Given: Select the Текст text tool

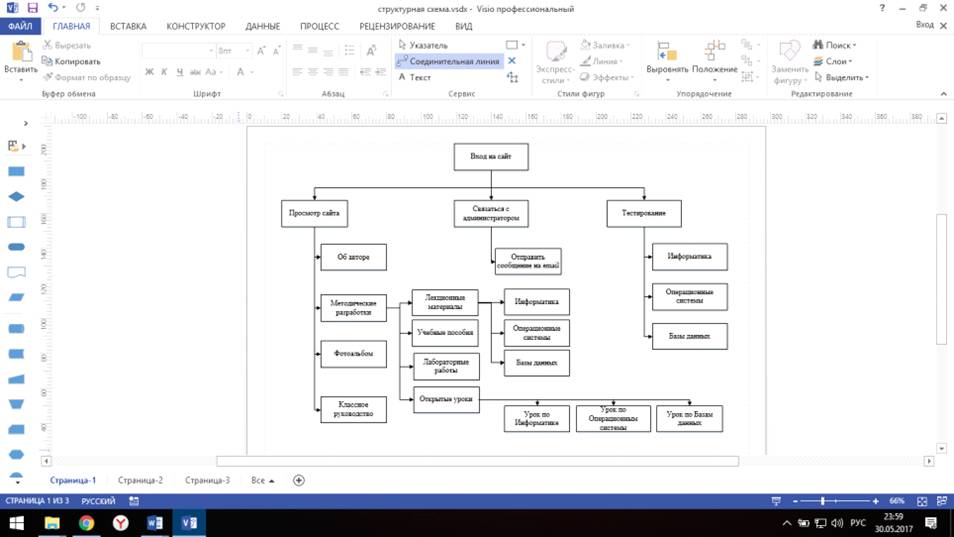Looking at the screenshot, I should point(415,77).
